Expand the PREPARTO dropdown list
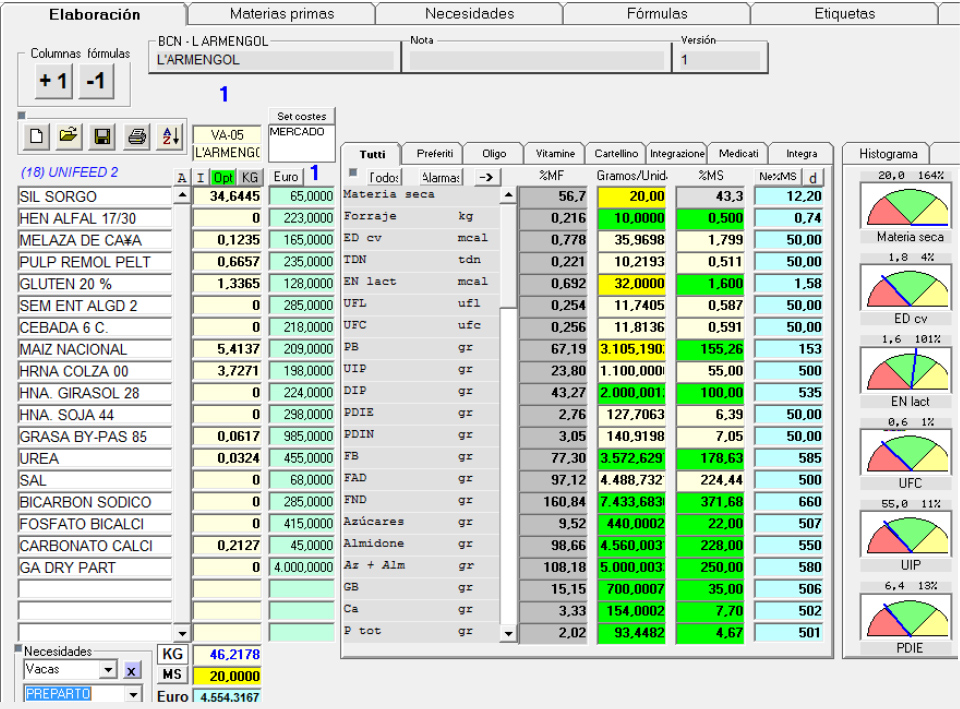 pyautogui.click(x=133, y=694)
